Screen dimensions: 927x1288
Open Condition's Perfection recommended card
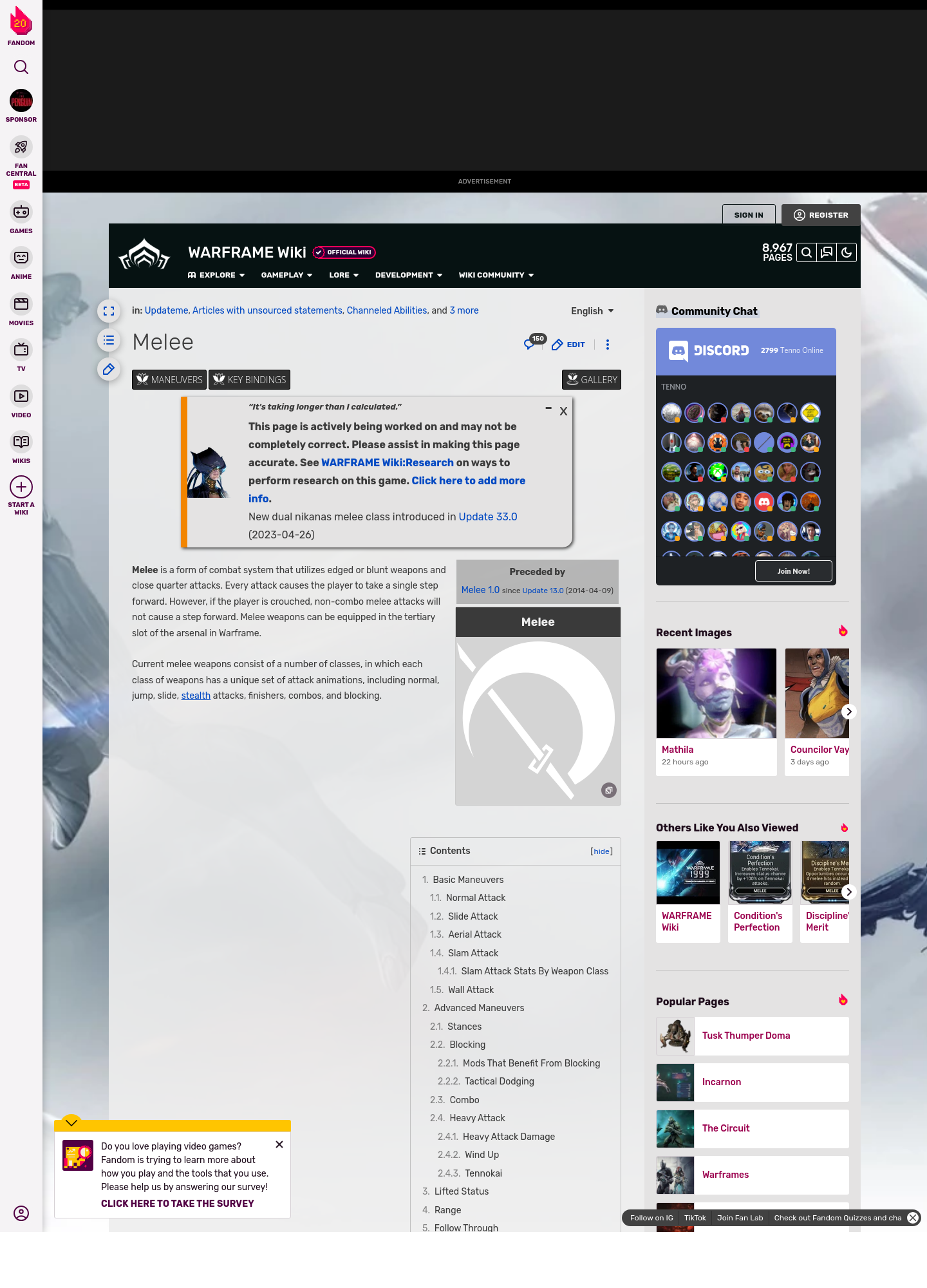[760, 892]
